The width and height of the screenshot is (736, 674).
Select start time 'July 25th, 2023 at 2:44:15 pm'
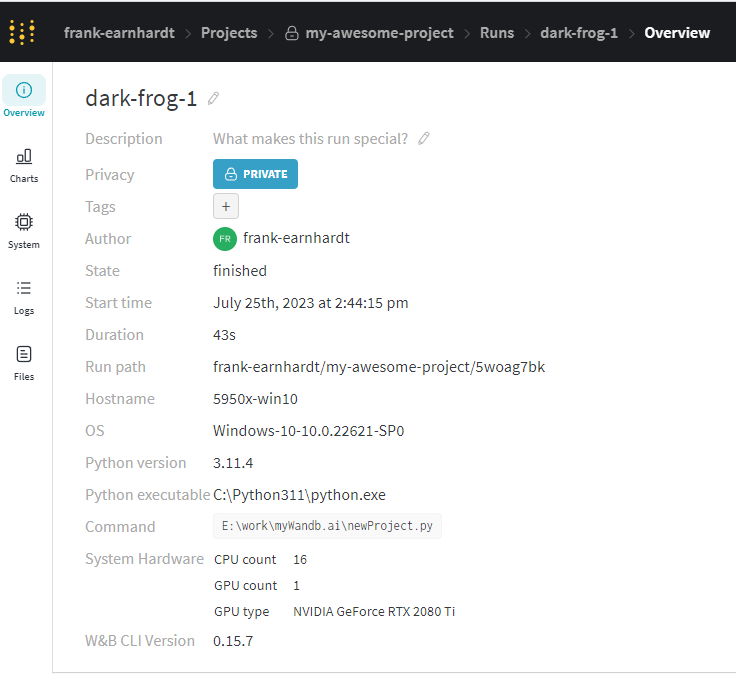pos(311,303)
